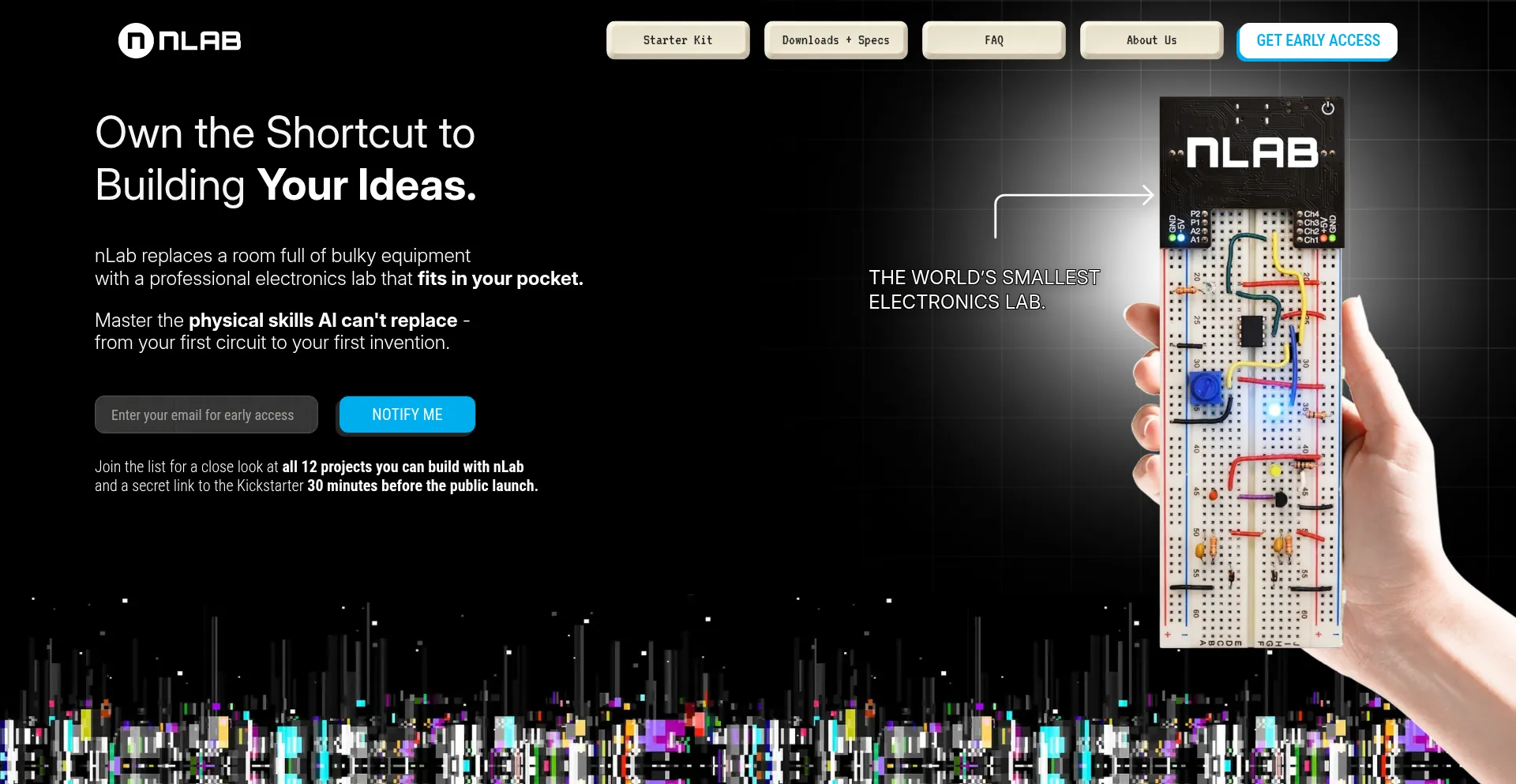Click "physical skills AI can't replace" text

pyautogui.click(x=323, y=321)
